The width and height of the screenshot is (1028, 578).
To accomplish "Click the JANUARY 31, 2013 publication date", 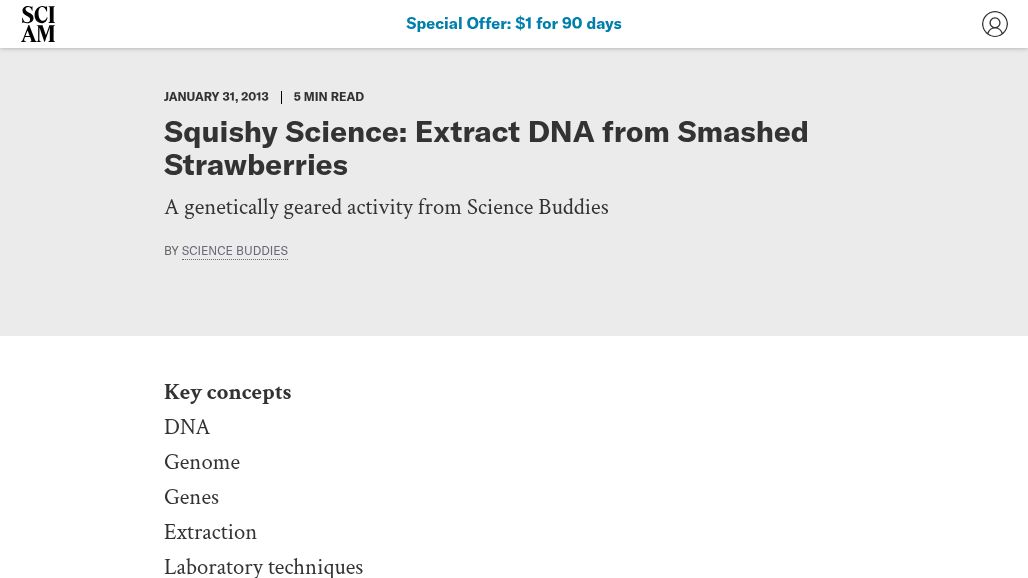I will click(x=216, y=97).
